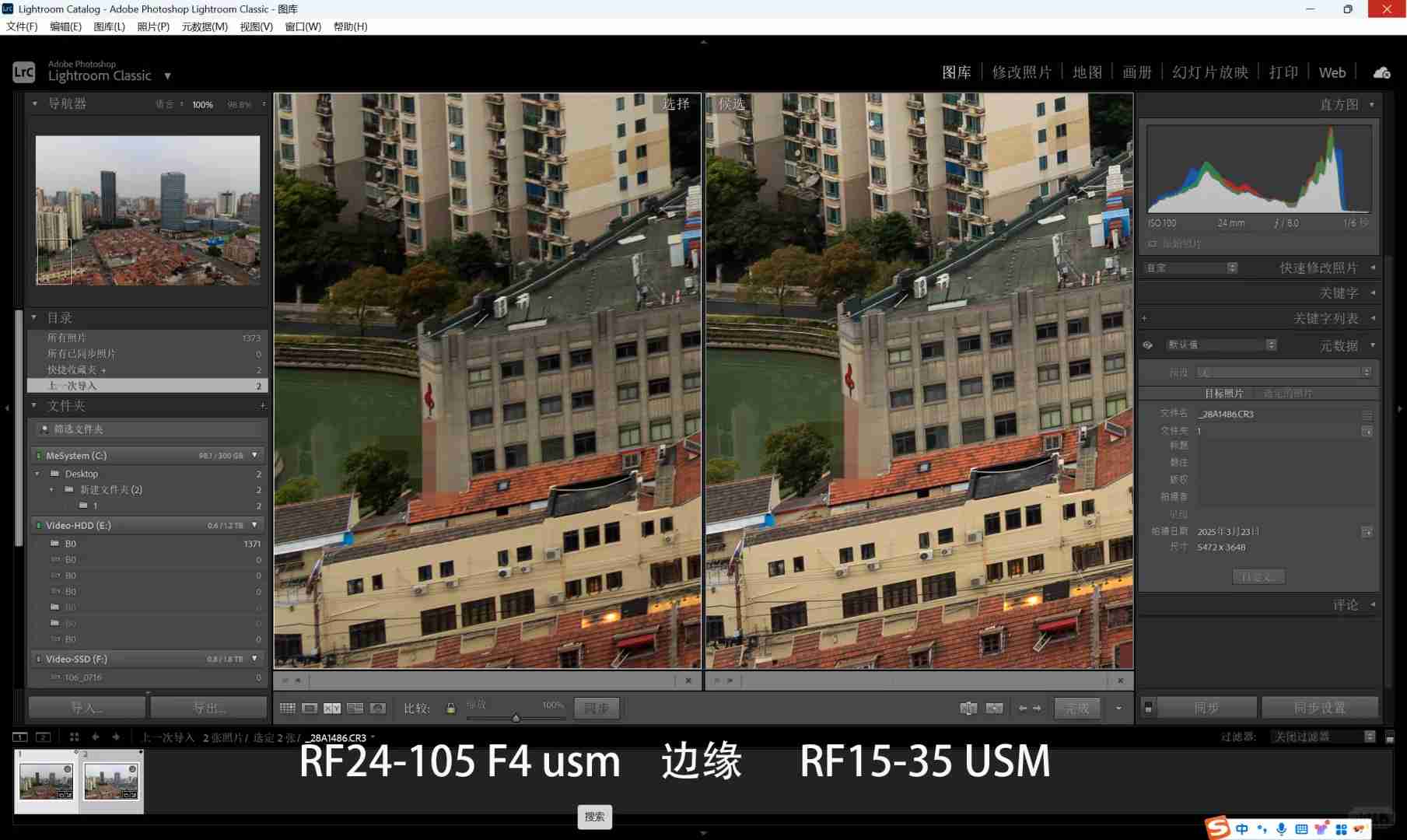Toggle the compare focus link lock
This screenshot has width=1407, height=840.
(x=450, y=708)
